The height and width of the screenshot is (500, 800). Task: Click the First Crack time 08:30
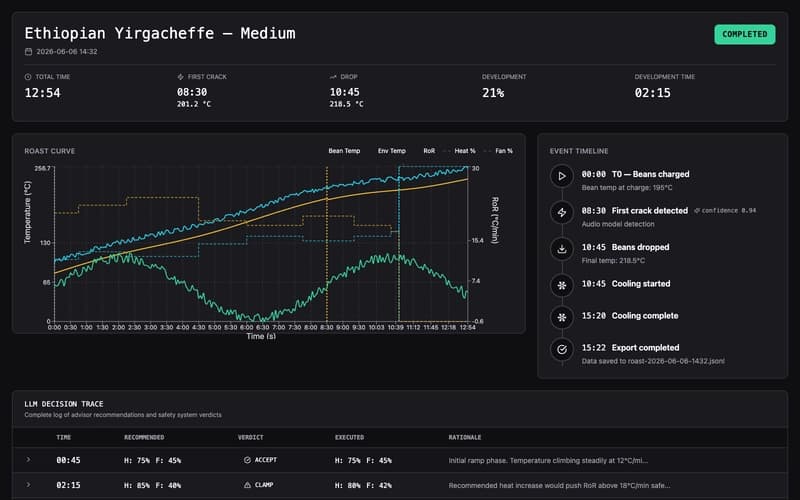[x=192, y=92]
